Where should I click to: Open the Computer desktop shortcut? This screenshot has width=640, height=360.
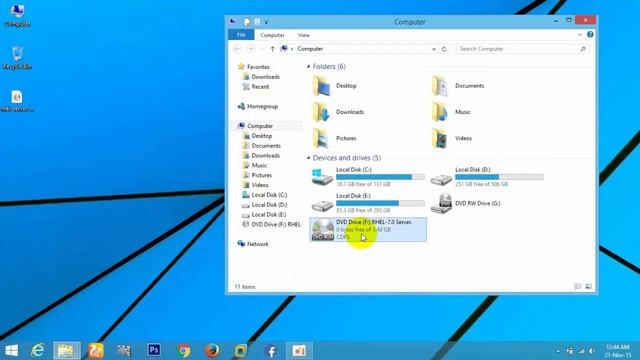[x=17, y=16]
